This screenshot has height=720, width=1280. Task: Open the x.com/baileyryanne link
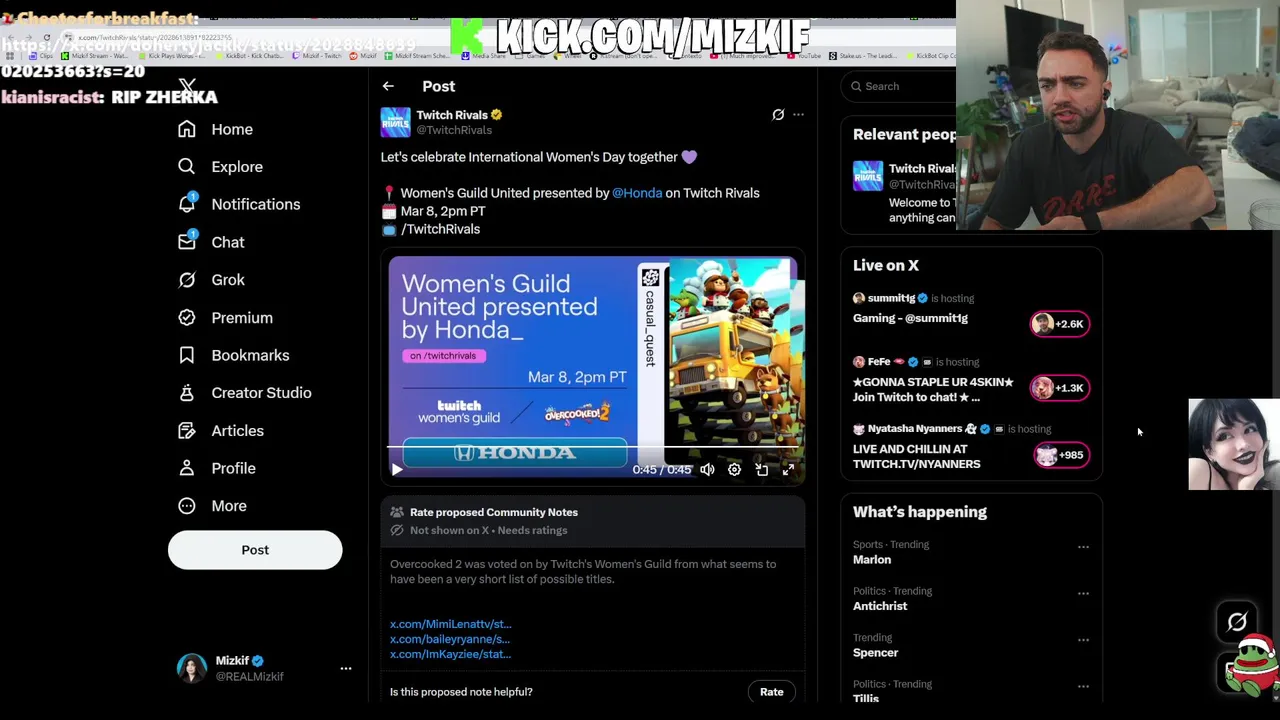tap(449, 639)
